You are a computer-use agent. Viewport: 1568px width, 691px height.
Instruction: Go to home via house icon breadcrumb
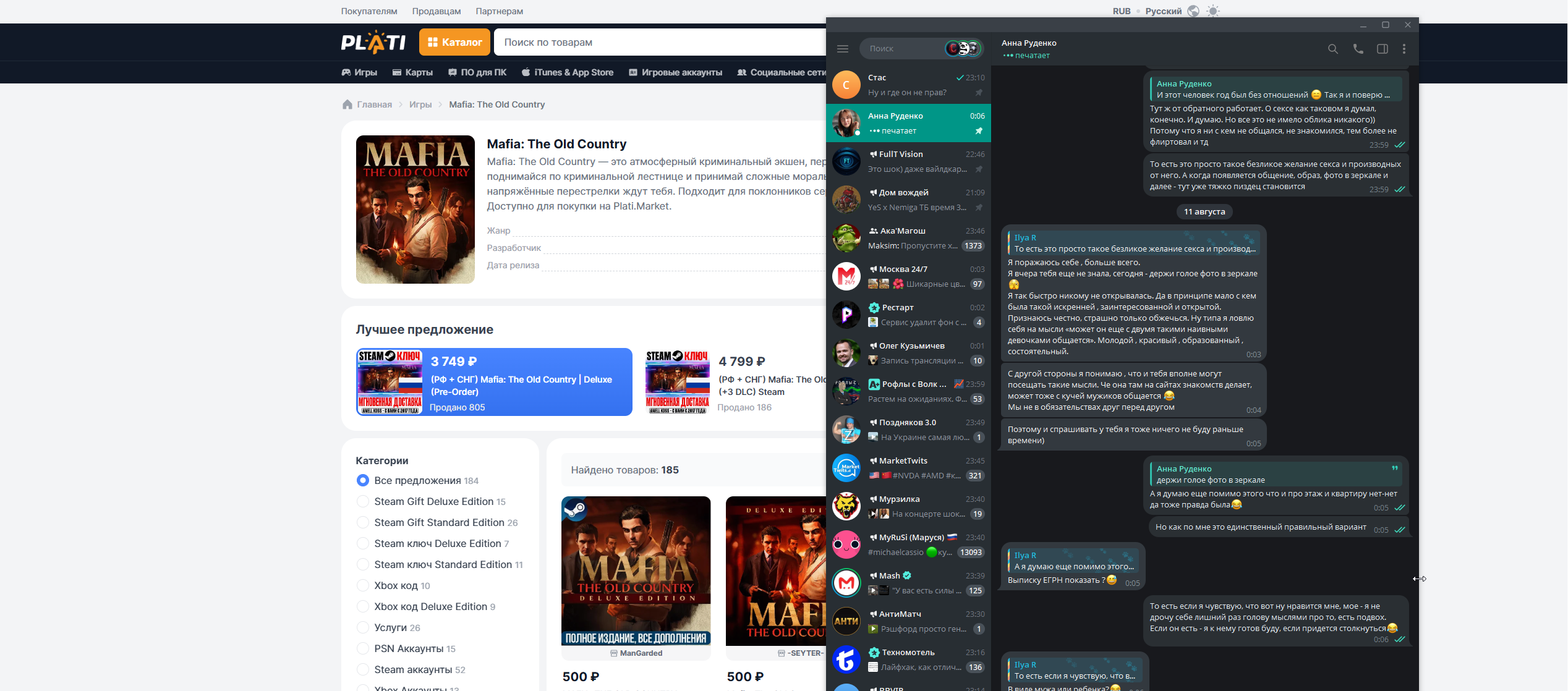(347, 104)
